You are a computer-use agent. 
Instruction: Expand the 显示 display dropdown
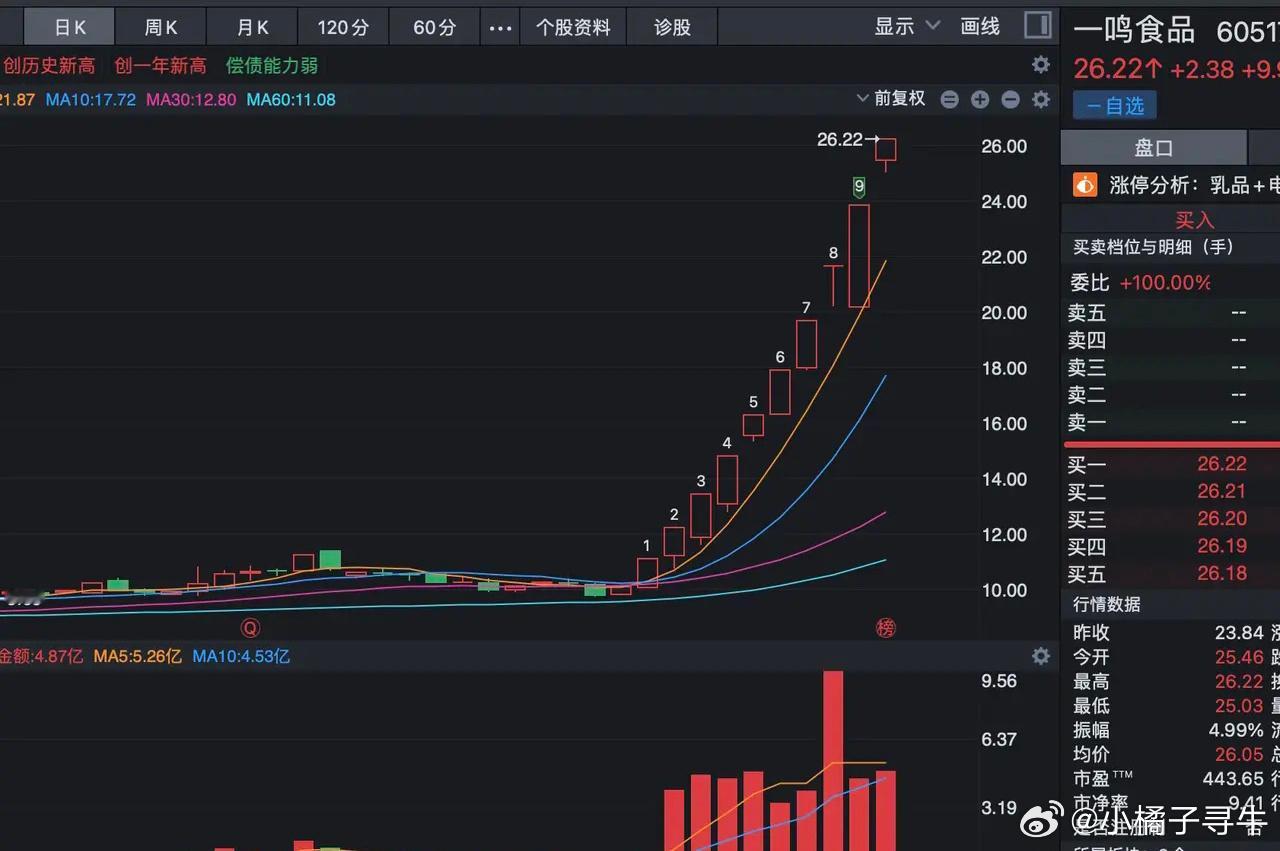click(x=907, y=27)
